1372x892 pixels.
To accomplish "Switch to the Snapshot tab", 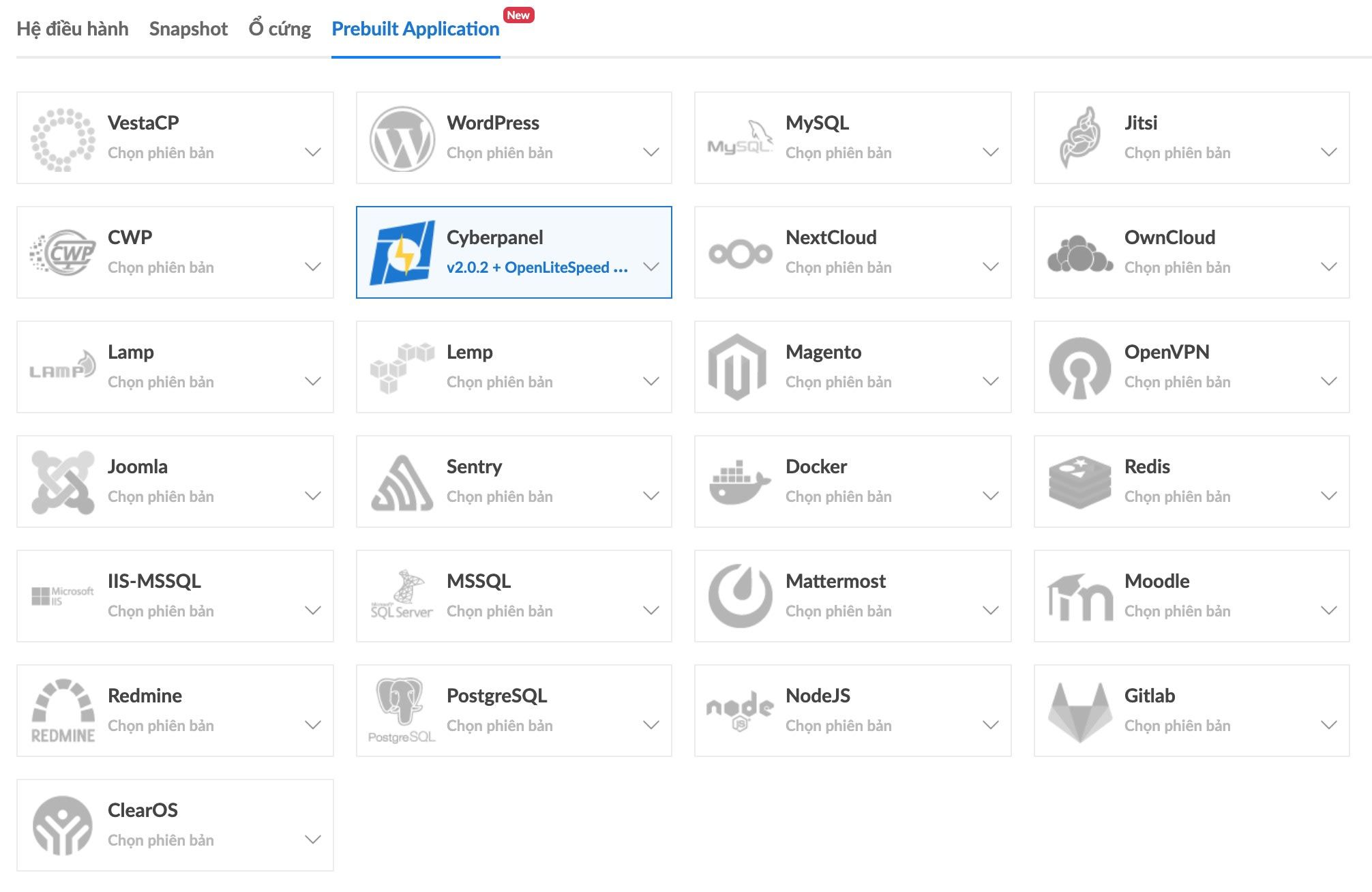I will [x=188, y=29].
